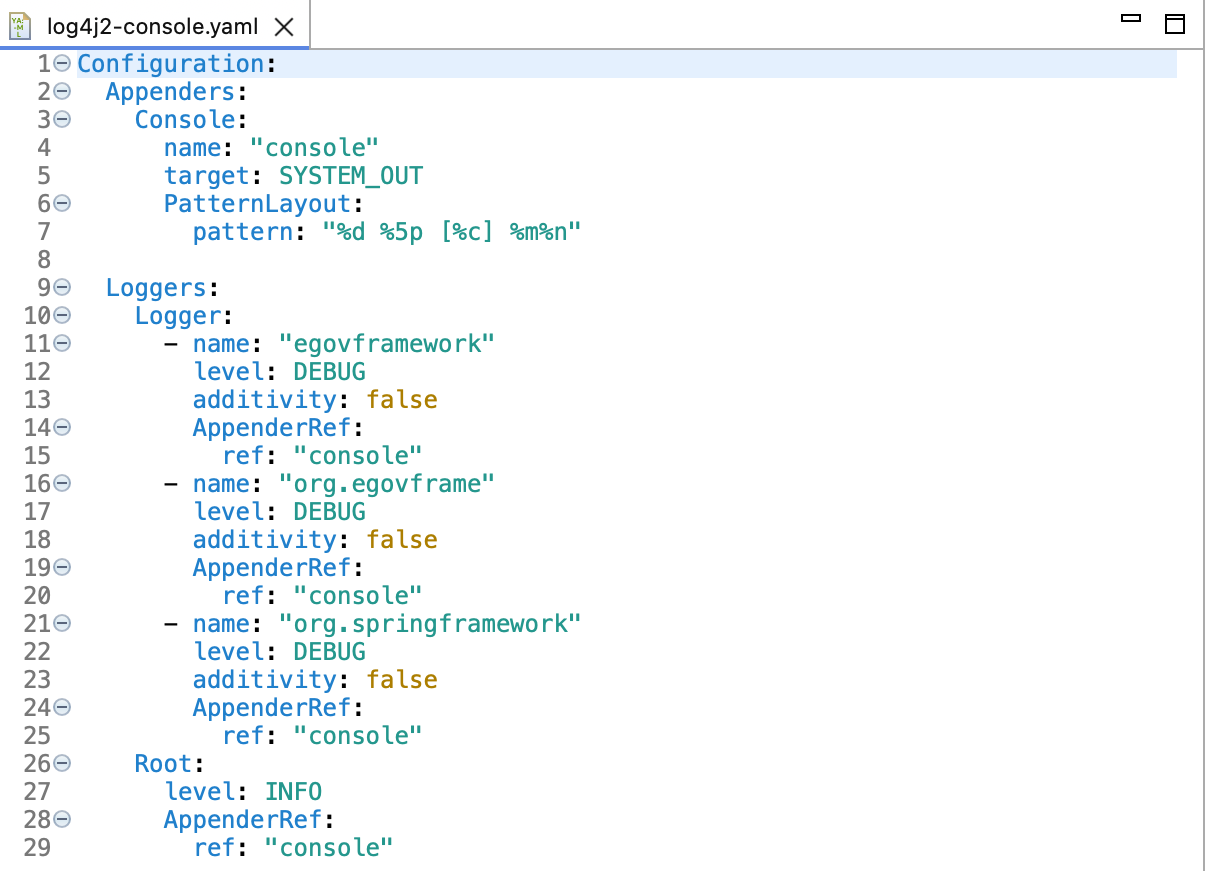Click the YAML file icon in the editor tab
This screenshot has height=871, width=1205.
click(22, 27)
